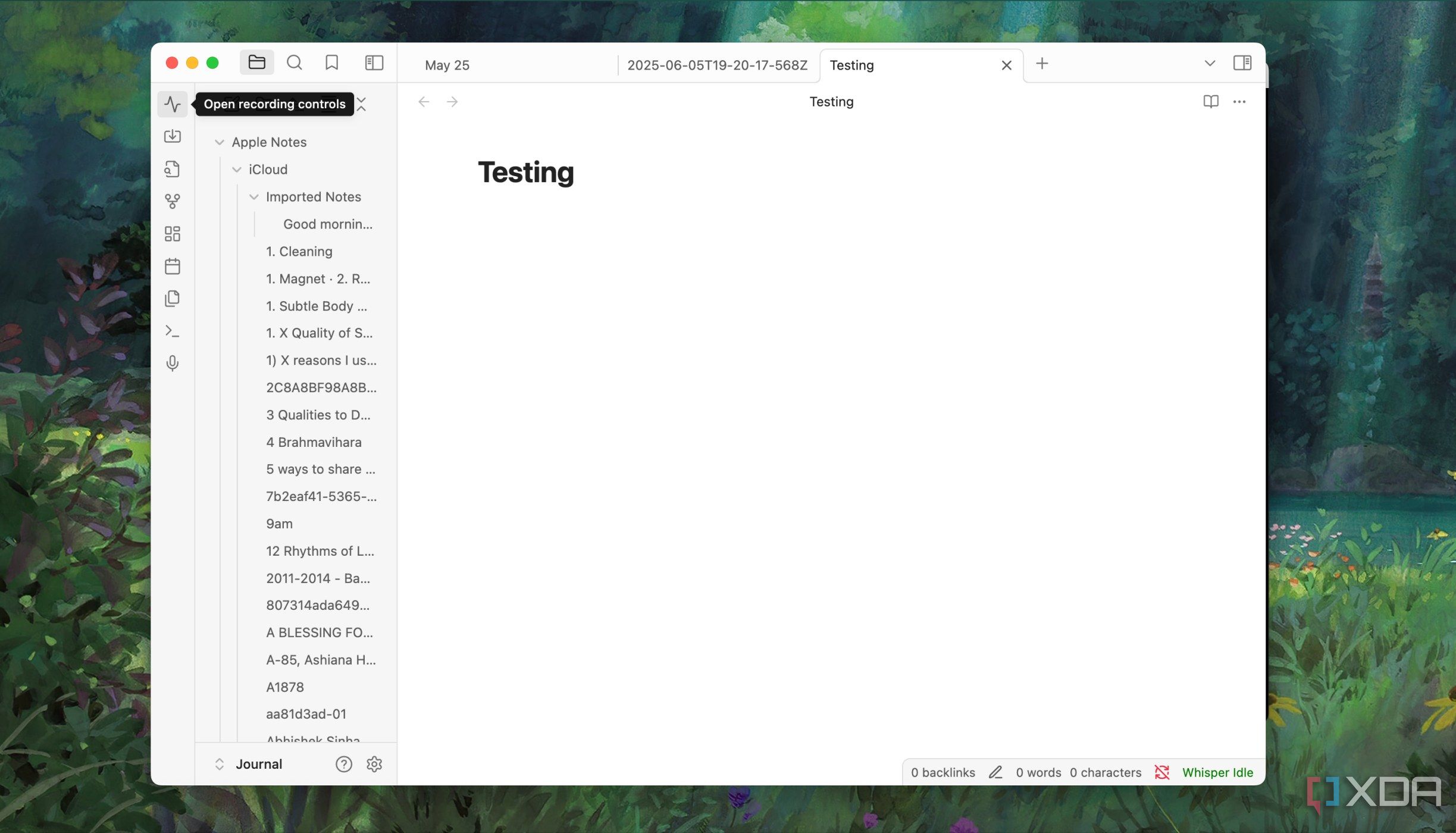Click the '0 characters' status entry
1456x833 pixels.
tap(1106, 773)
